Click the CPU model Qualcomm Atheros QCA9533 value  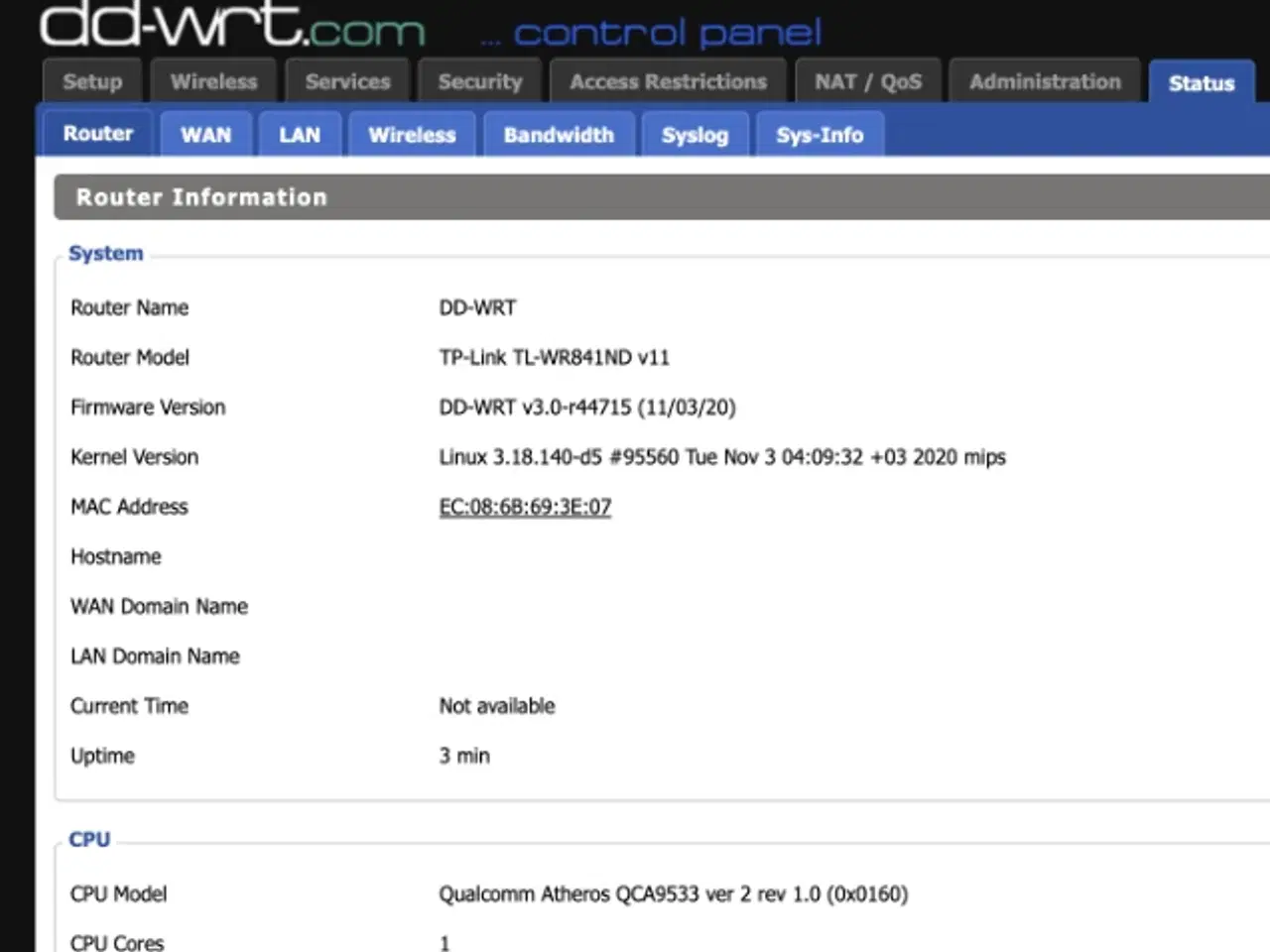673,894
